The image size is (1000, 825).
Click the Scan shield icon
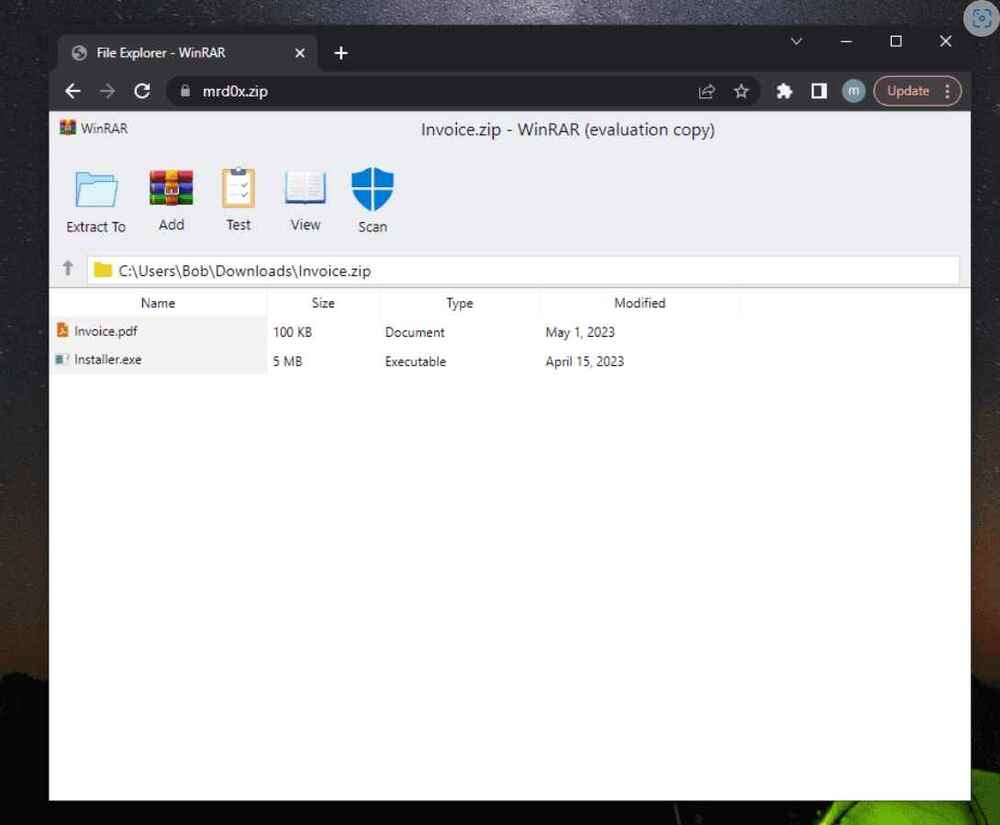point(372,189)
